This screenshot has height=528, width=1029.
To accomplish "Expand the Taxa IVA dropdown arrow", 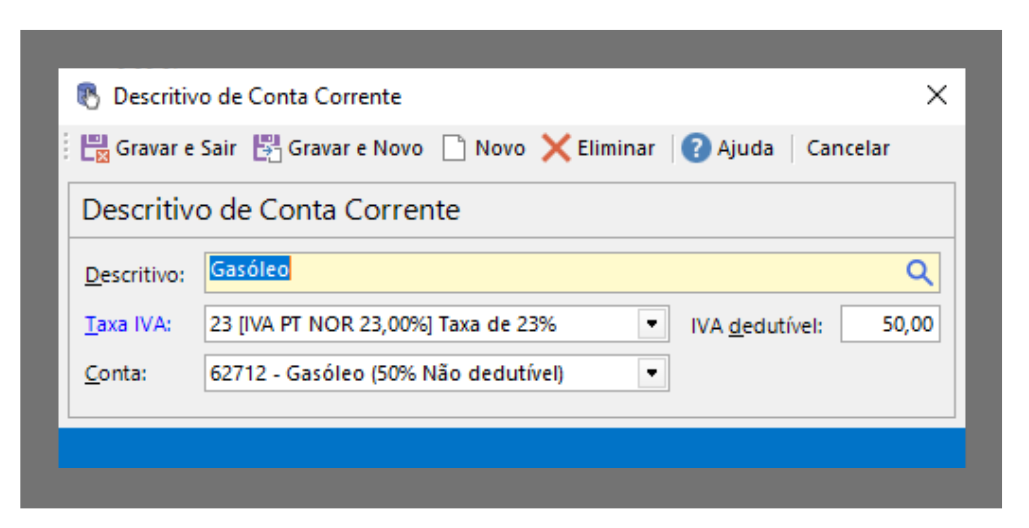I will 652,324.
